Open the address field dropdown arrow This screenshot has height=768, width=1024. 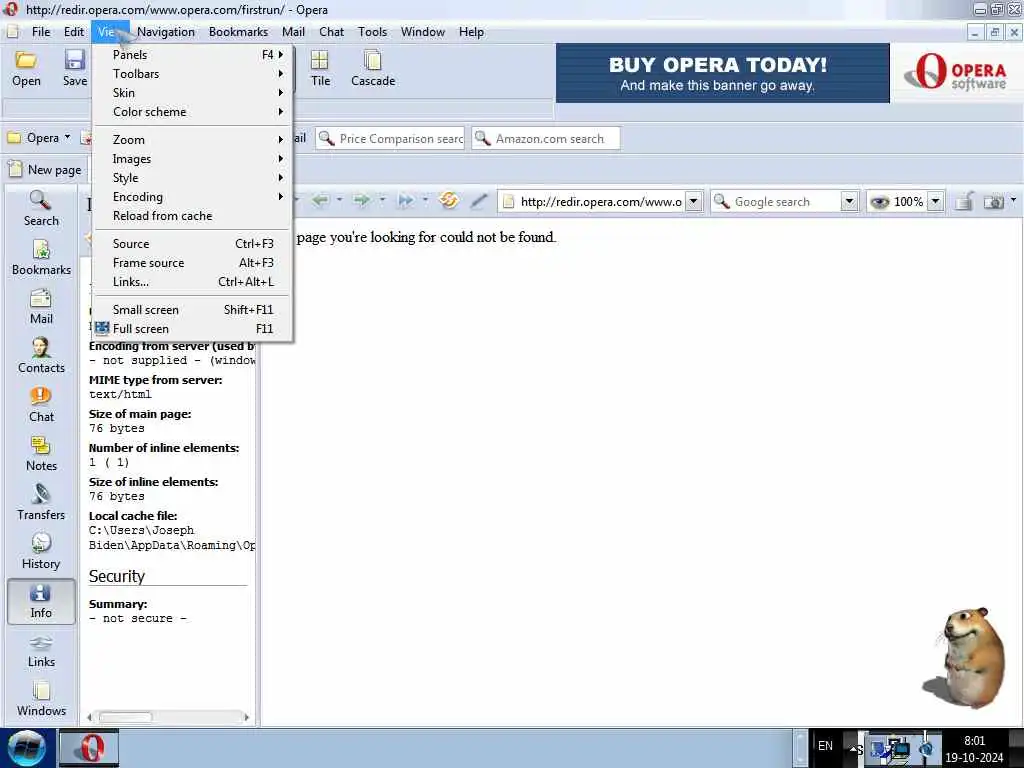tap(694, 202)
